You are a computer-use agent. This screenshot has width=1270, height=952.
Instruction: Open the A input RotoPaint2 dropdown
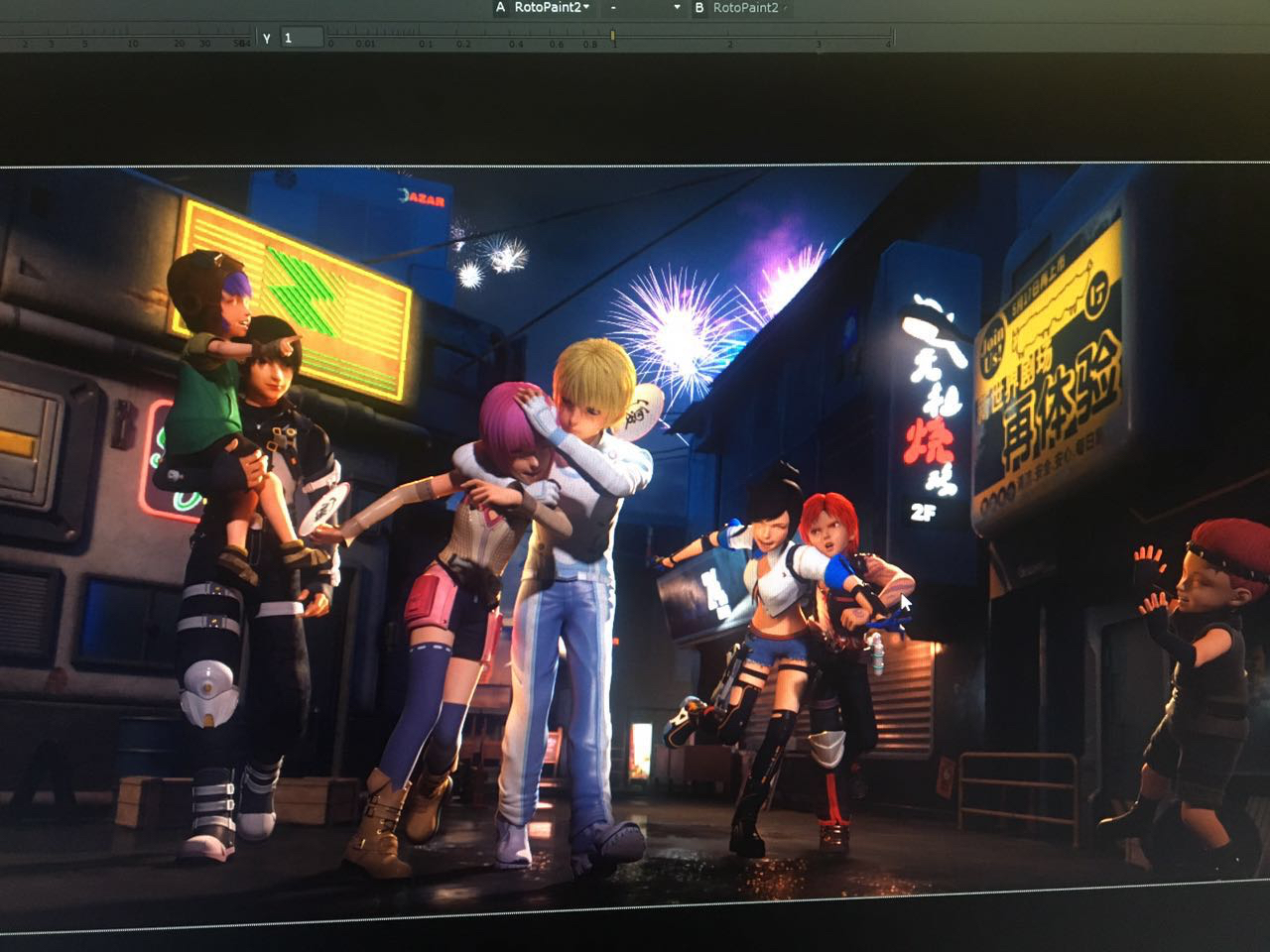[x=552, y=8]
